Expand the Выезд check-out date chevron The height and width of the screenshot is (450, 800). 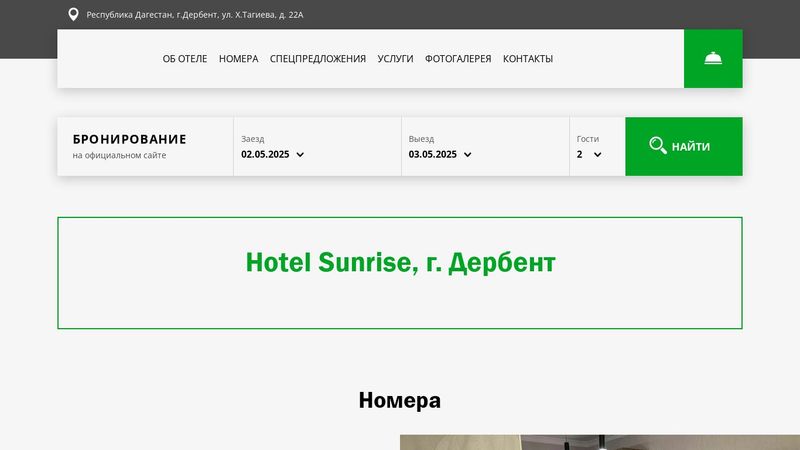(x=467, y=155)
